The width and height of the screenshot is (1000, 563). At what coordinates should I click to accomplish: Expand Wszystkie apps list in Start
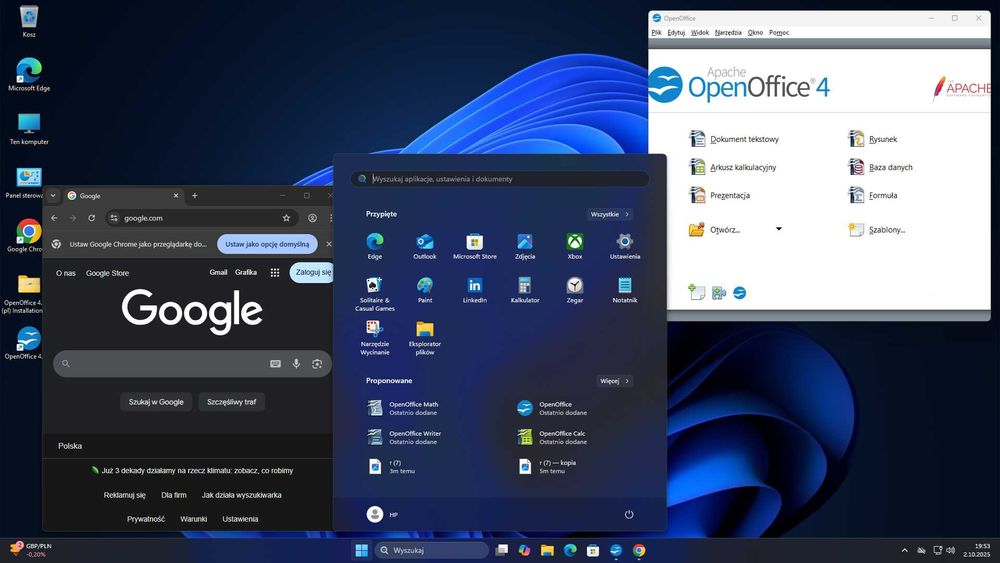coord(610,214)
